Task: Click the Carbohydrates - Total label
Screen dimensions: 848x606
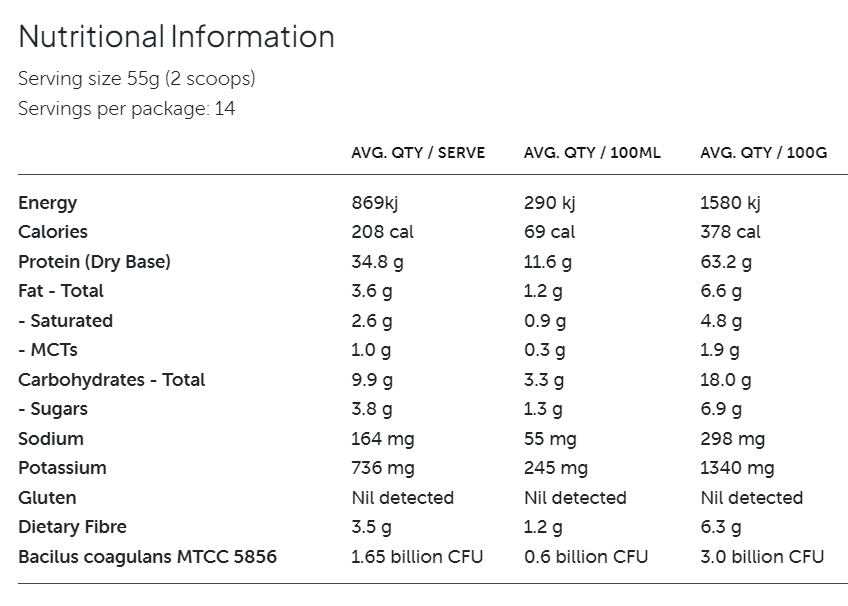Action: point(111,380)
